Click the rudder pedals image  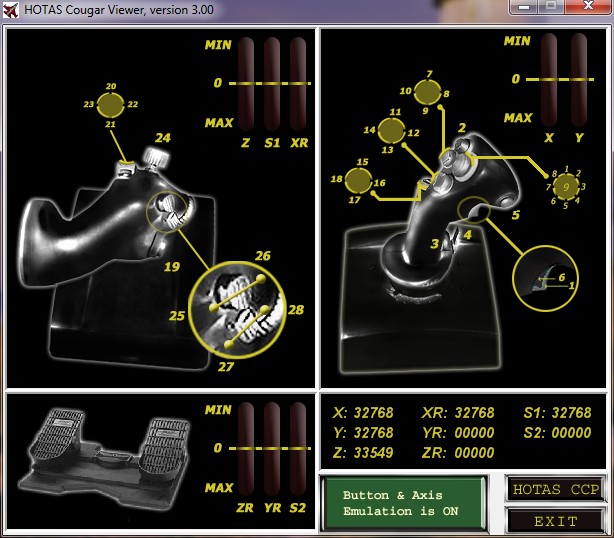105,459
